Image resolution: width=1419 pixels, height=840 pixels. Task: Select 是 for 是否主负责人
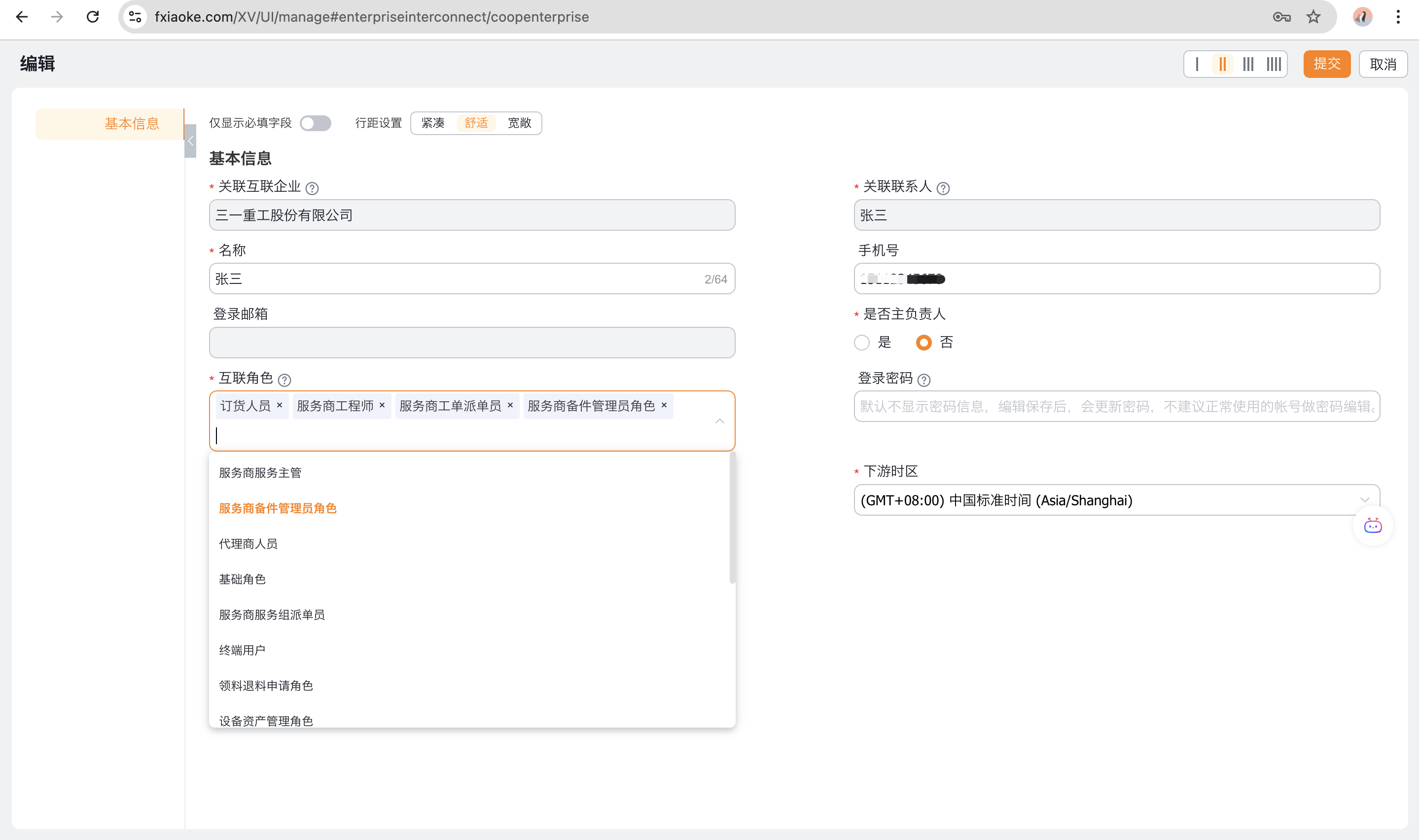[x=861, y=343]
